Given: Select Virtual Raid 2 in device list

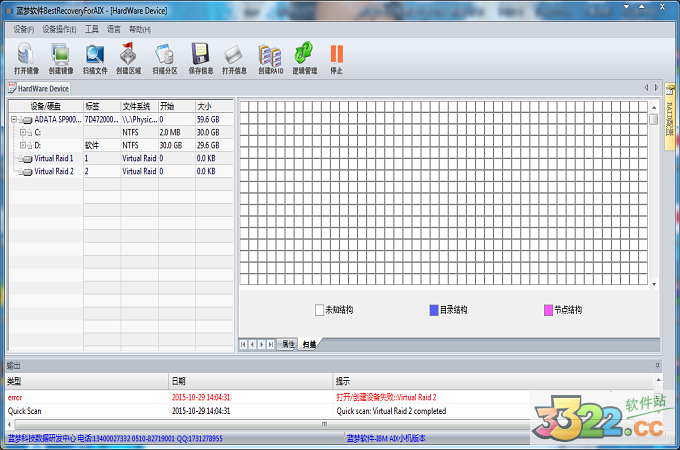Looking at the screenshot, I should [54, 171].
